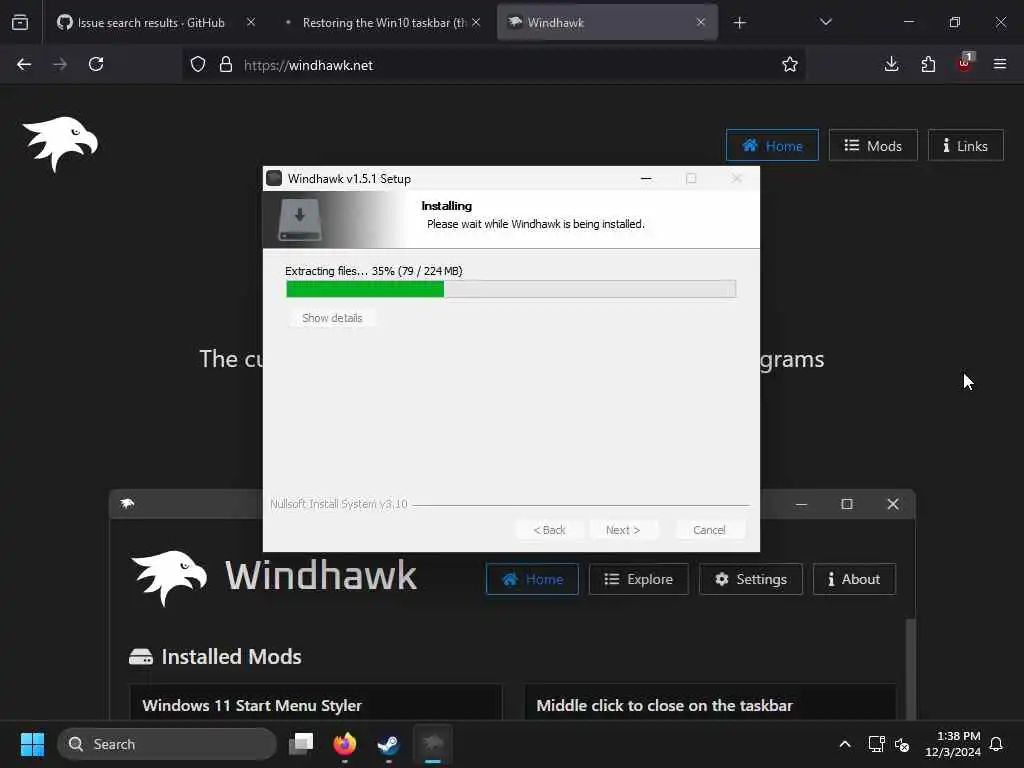The height and width of the screenshot is (768, 1024).
Task: Reload the windhawk.net page
Action: [96, 64]
